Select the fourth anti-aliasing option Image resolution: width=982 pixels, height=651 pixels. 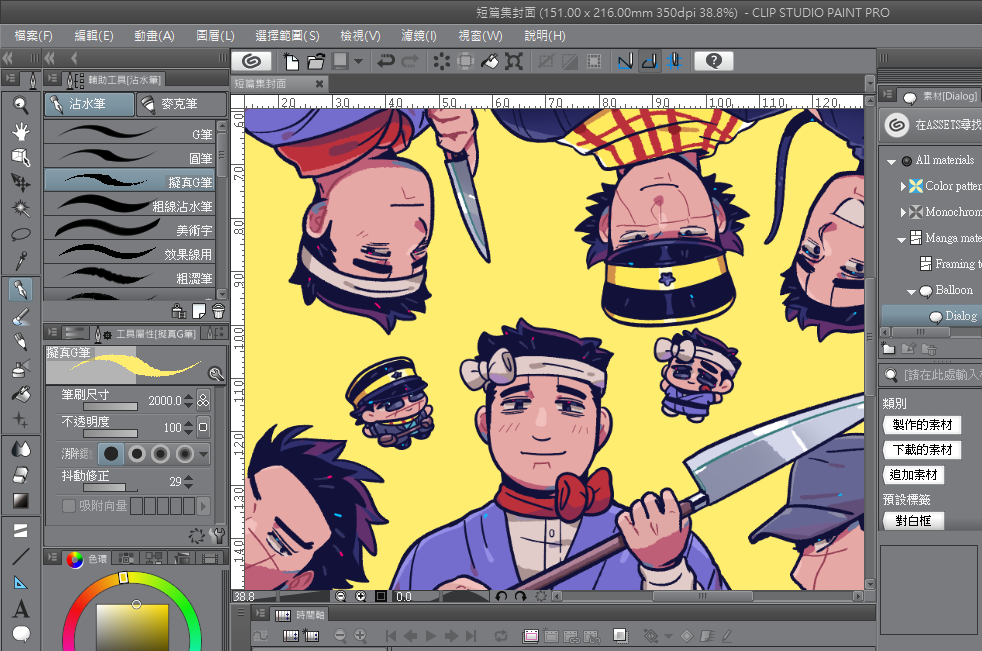[x=185, y=453]
